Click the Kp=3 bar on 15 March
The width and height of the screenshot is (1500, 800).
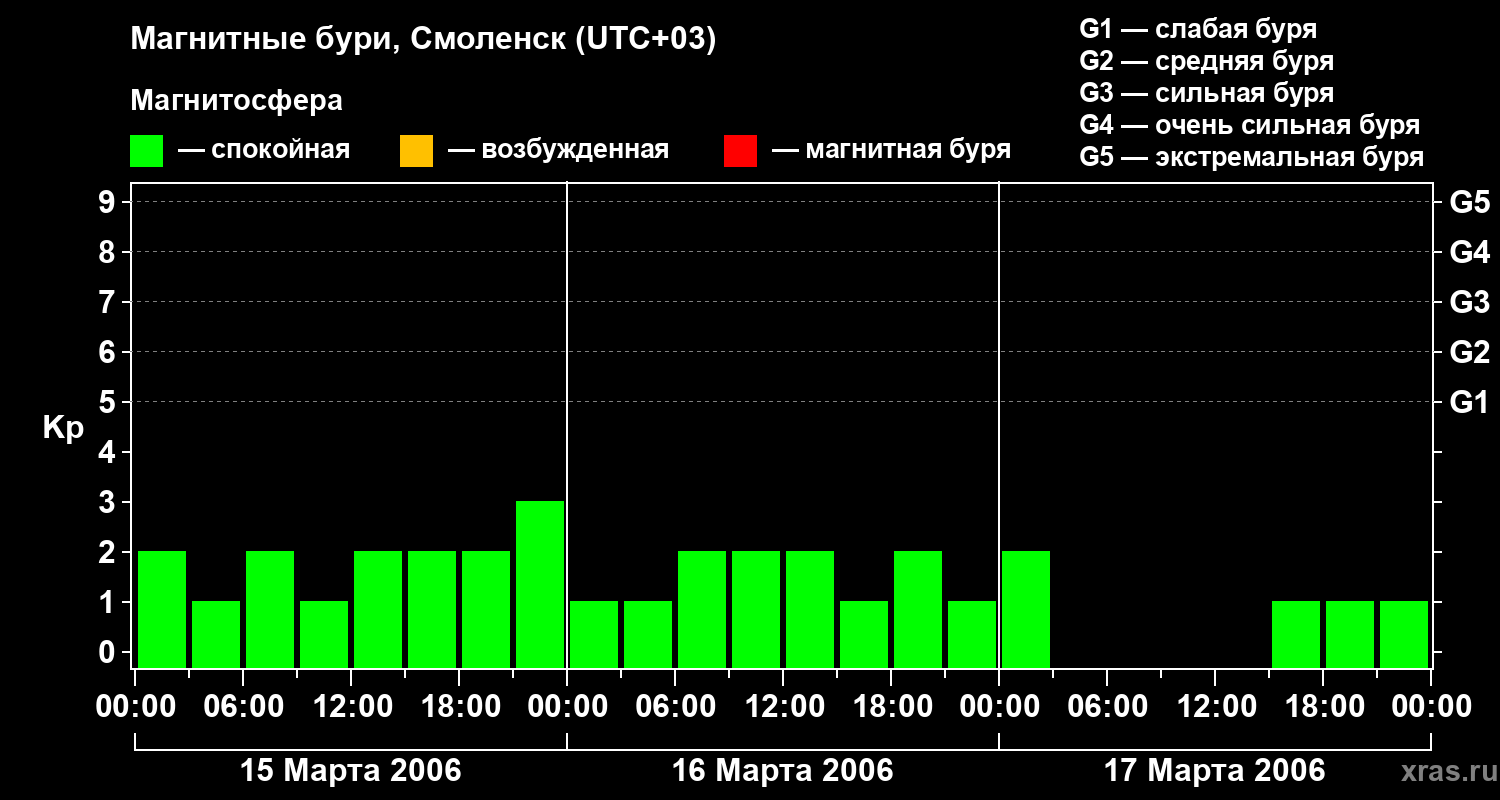[540, 584]
